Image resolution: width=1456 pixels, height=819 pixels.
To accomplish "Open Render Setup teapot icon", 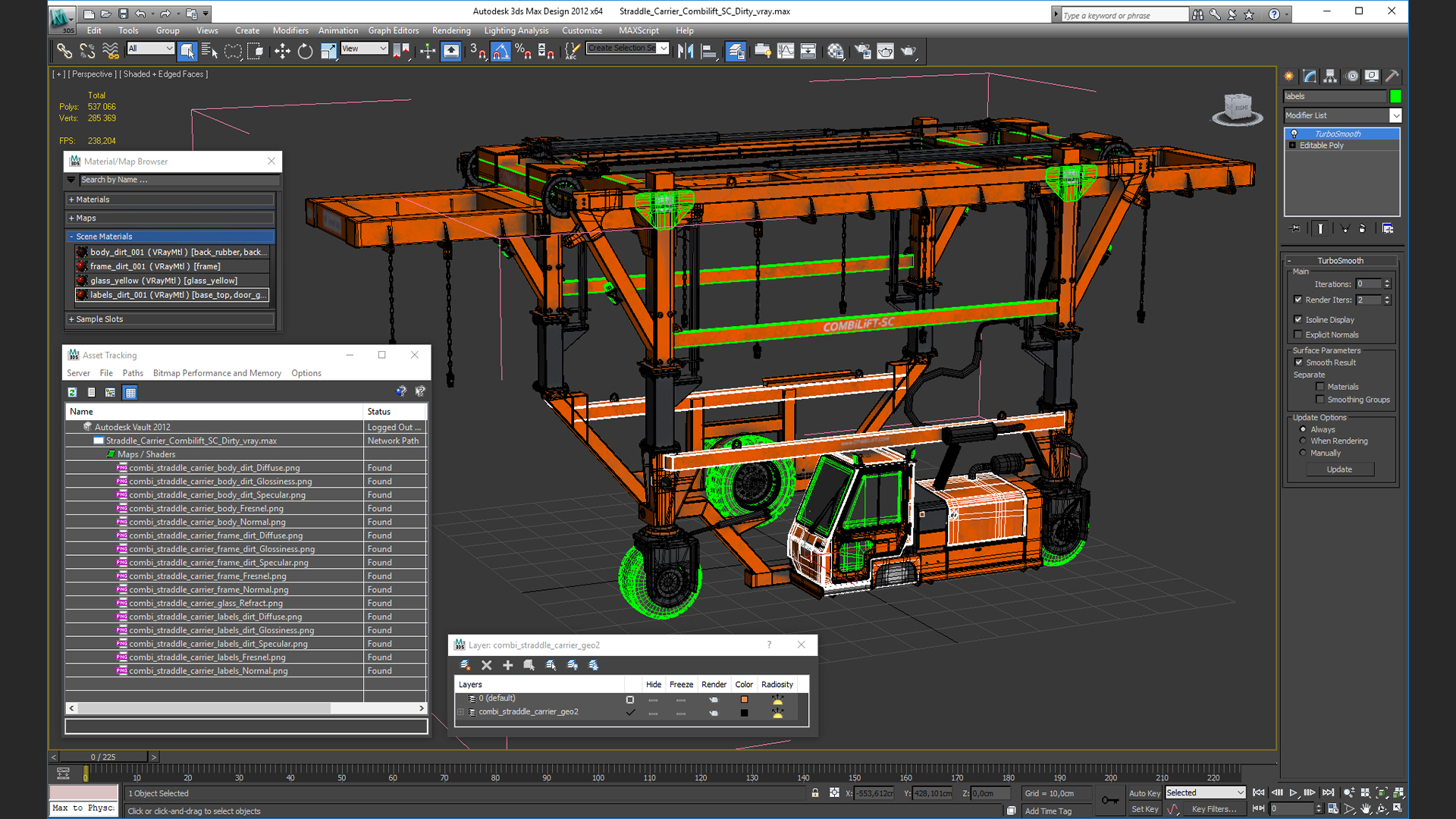I will (x=862, y=51).
